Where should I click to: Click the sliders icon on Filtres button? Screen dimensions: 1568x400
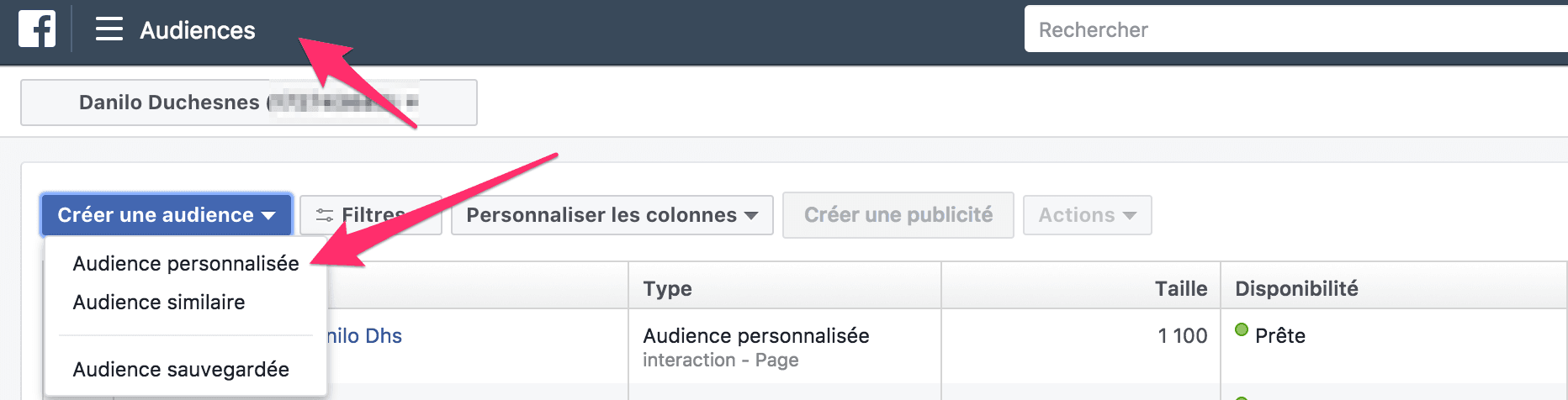click(x=324, y=216)
